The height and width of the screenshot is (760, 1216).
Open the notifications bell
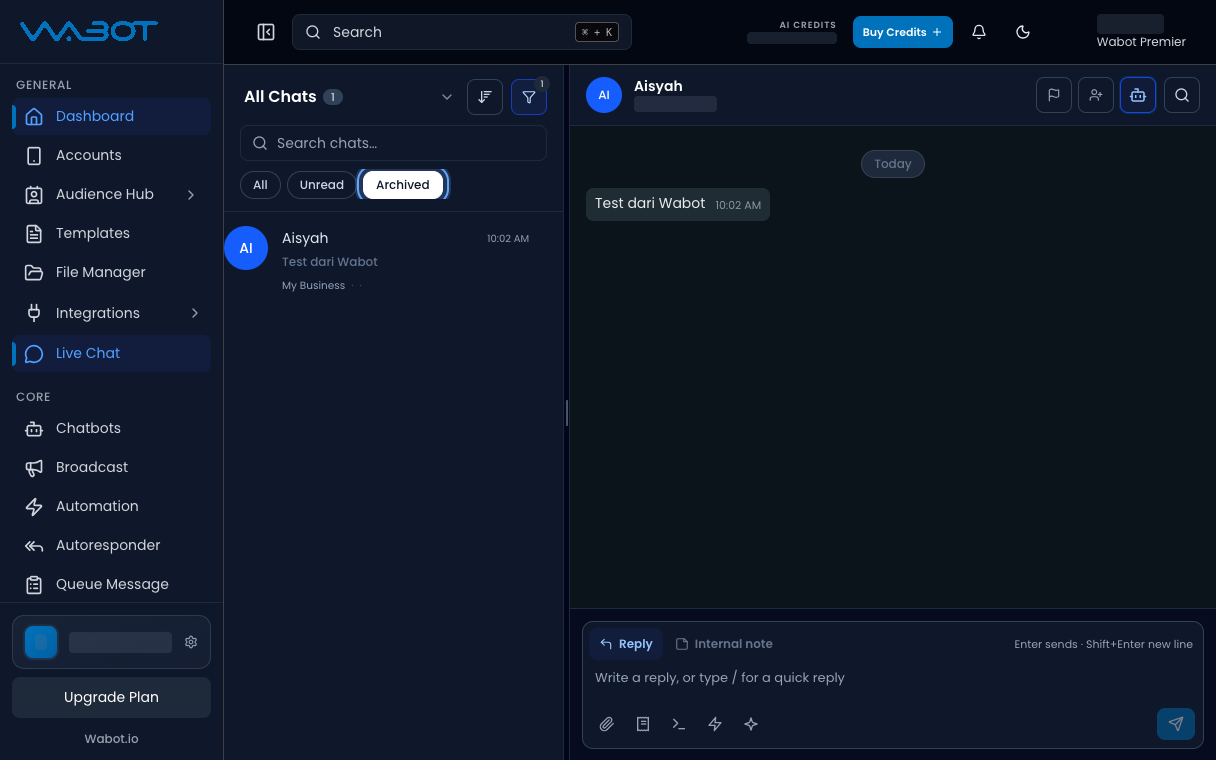click(979, 32)
